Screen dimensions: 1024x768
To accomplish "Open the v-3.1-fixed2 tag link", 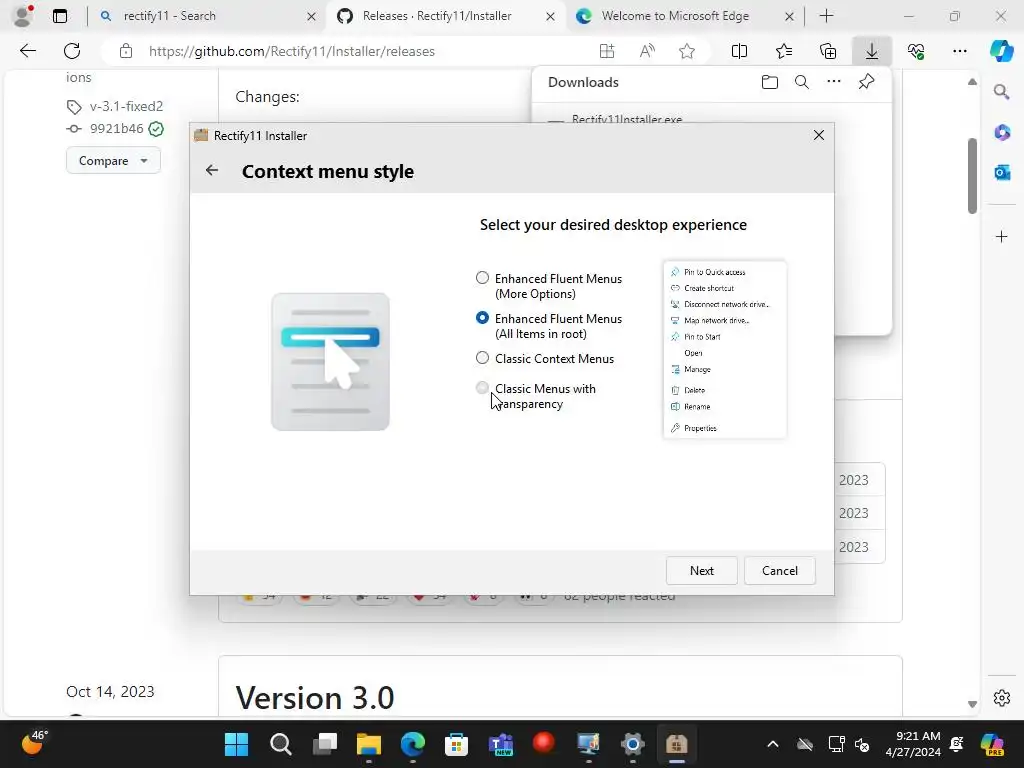I will click(x=127, y=106).
